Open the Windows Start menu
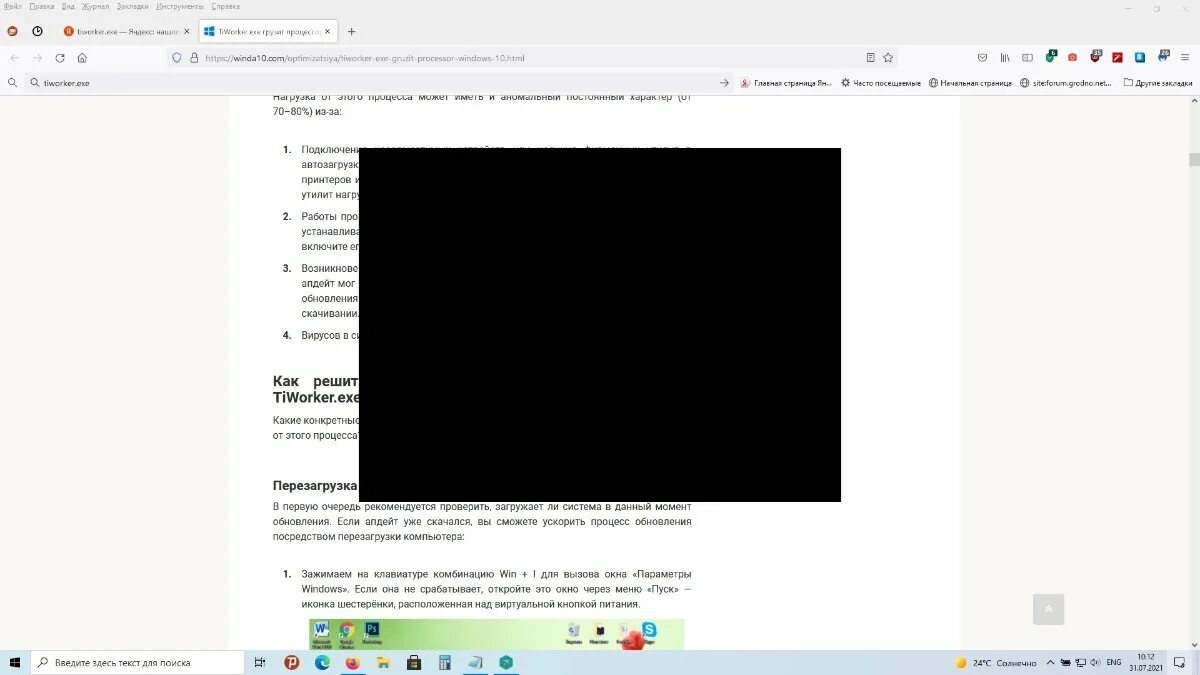 coord(15,662)
